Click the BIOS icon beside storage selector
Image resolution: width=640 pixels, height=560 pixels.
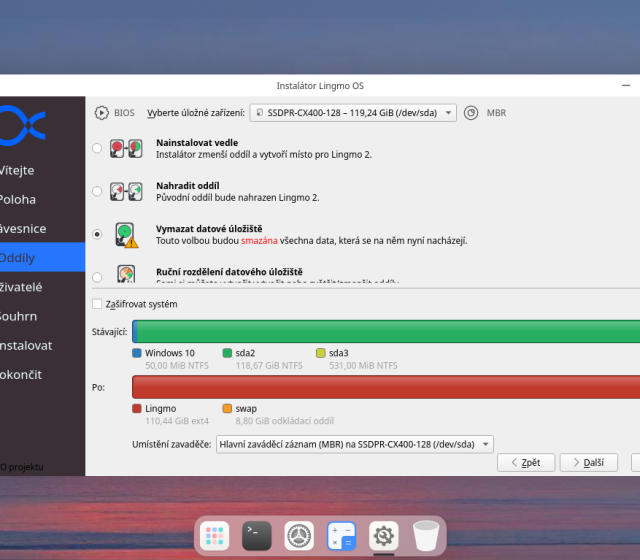click(101, 113)
